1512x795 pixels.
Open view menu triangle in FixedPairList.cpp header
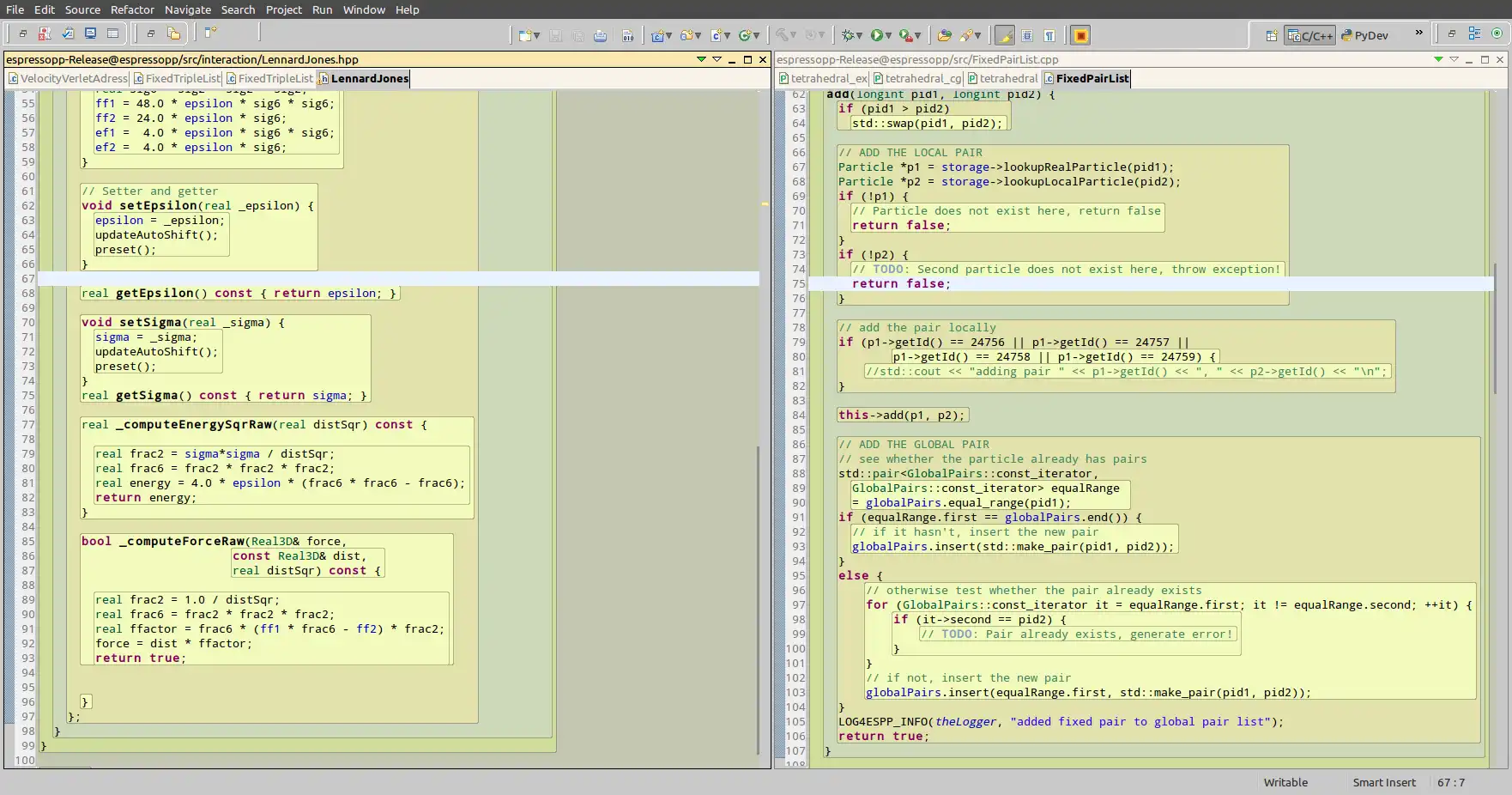tap(1454, 59)
